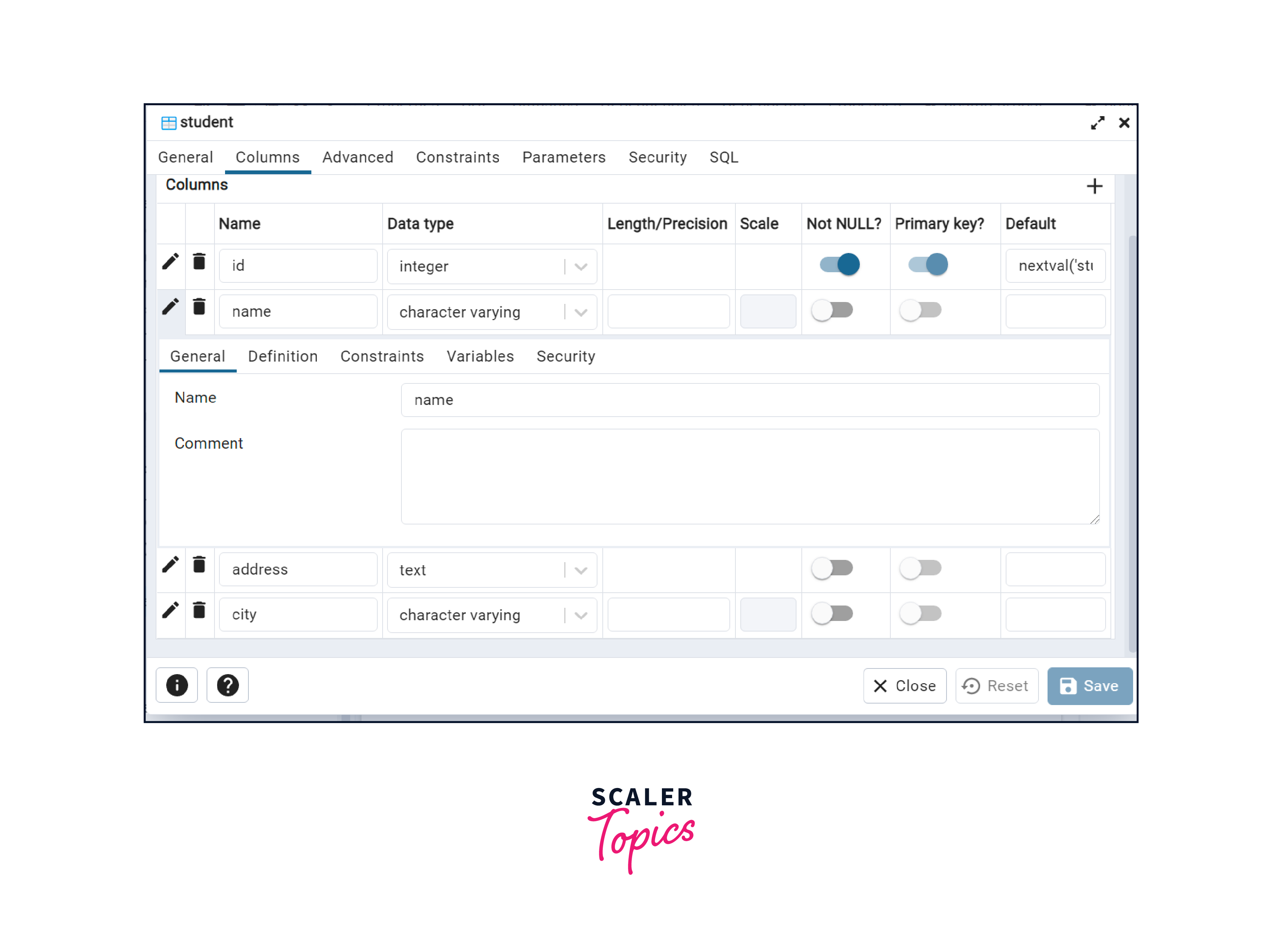Switch to the SQL tab
This screenshot has width=1282, height=952.
tap(724, 157)
